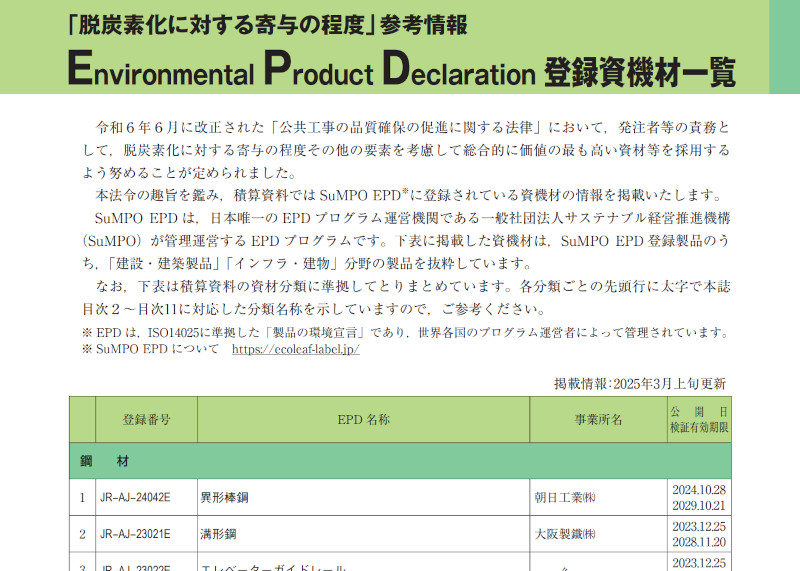
Task: Click expiry date 2029.10.21
Action: 699,506
